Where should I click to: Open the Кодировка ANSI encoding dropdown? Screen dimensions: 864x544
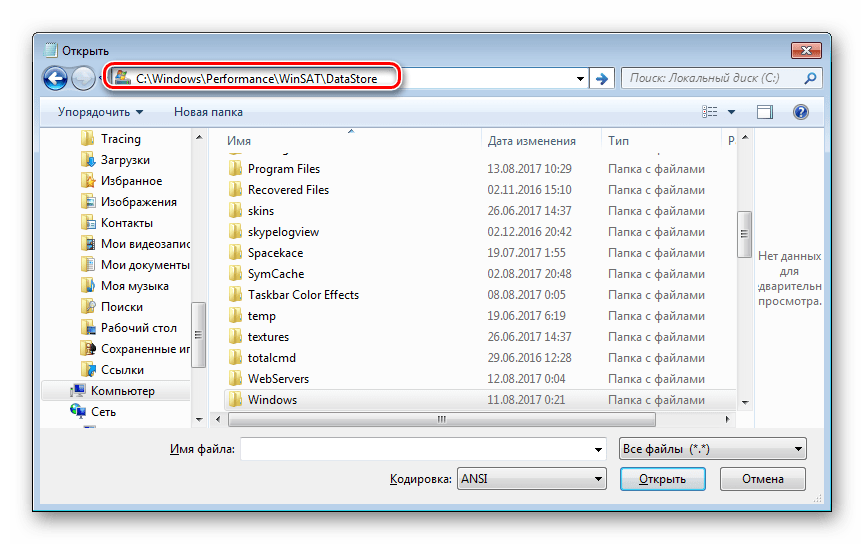(x=532, y=478)
